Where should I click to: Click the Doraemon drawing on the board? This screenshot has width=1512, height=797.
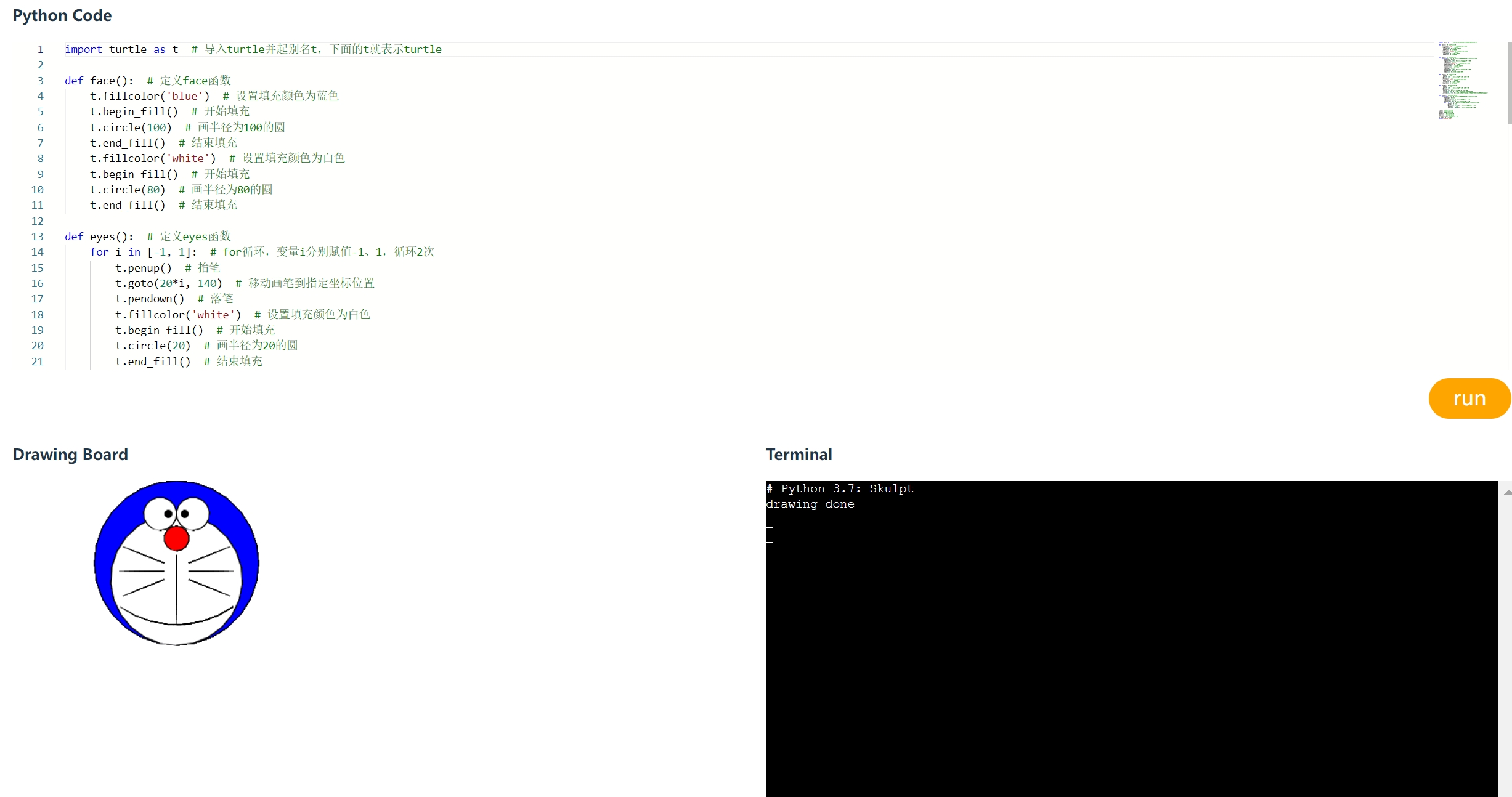point(176,563)
